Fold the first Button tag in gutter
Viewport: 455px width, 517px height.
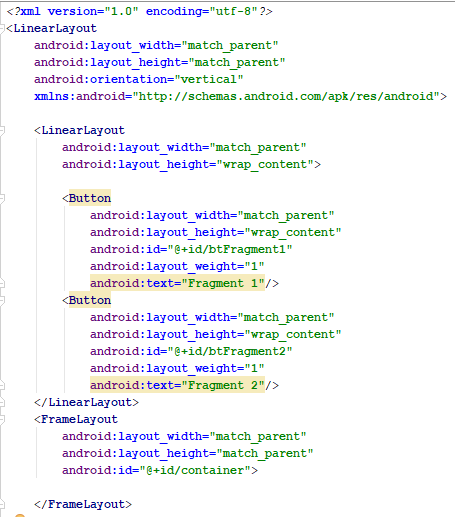pyautogui.click(x=2, y=198)
